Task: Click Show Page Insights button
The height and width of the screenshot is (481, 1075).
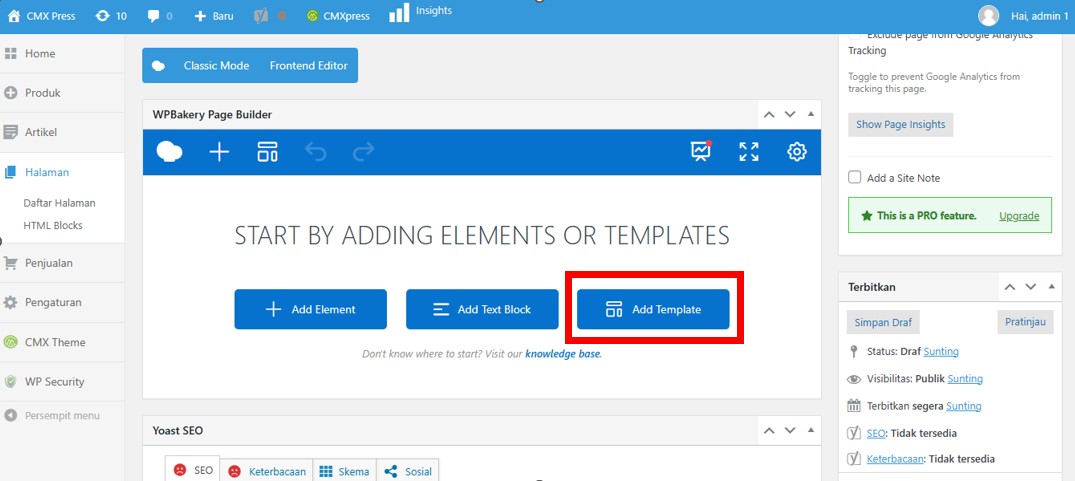Action: (x=901, y=124)
